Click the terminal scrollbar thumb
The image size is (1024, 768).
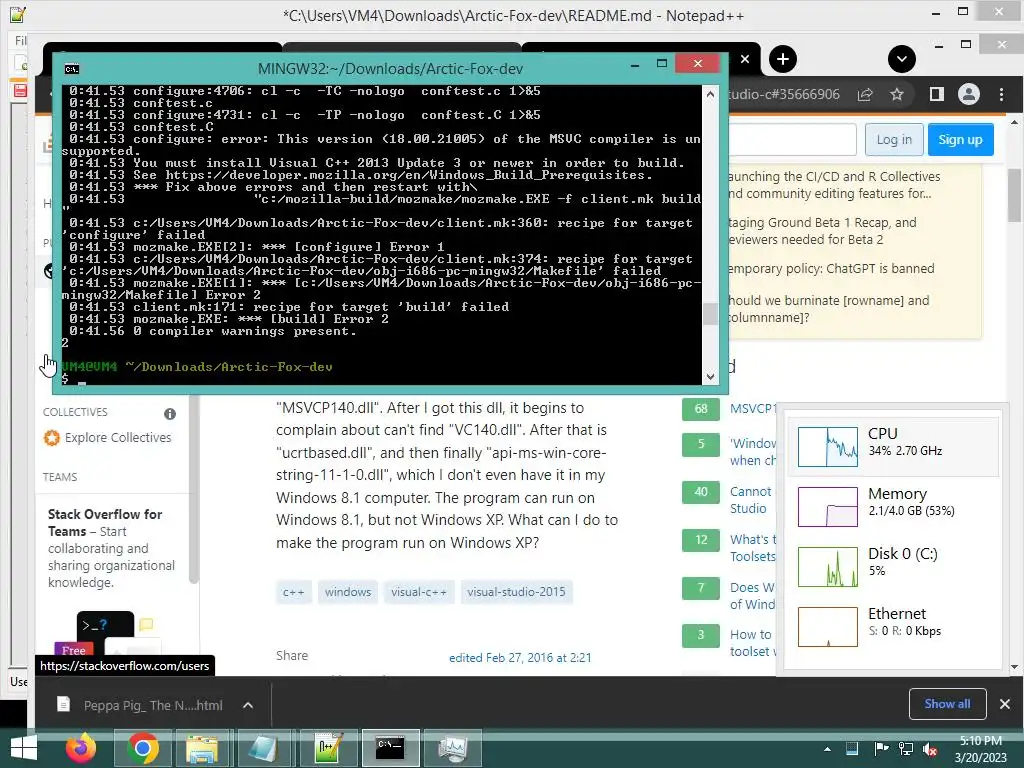711,314
